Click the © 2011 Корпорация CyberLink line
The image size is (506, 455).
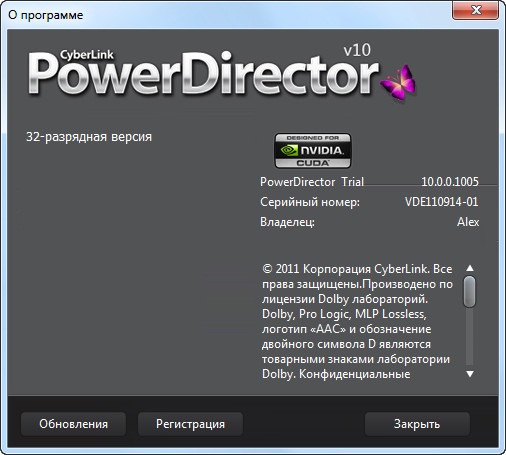pos(357,269)
